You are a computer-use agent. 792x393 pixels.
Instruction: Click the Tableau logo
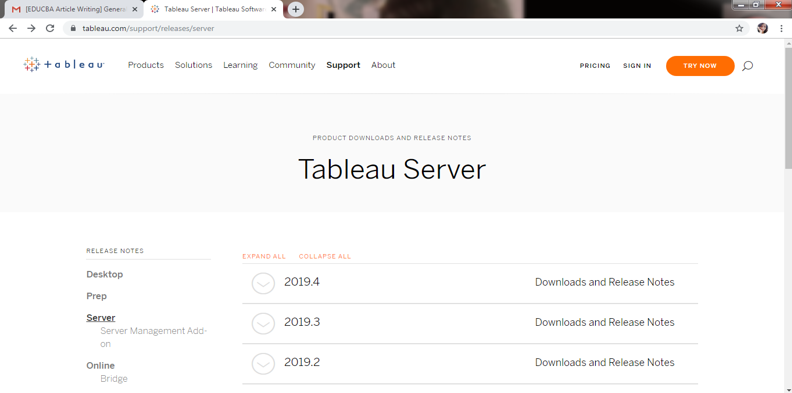click(64, 65)
